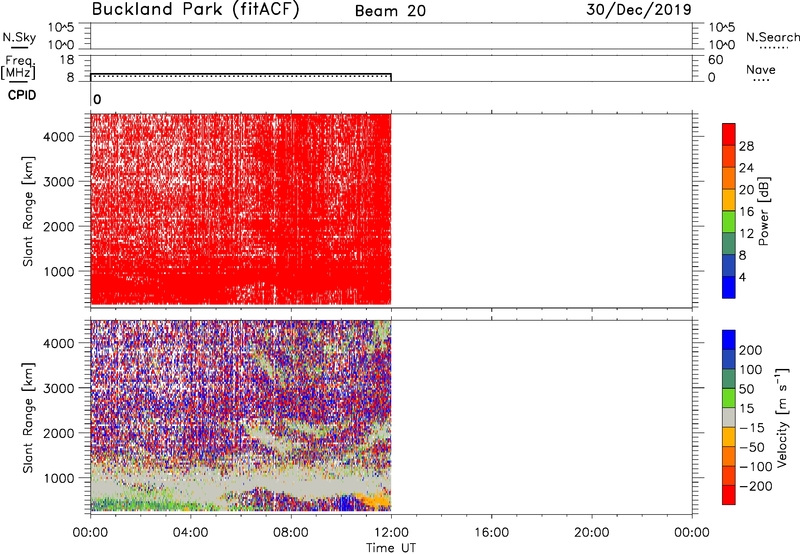Click the yellow velocity patch near 12:00
The width and height of the screenshot is (800, 554).
(377, 500)
